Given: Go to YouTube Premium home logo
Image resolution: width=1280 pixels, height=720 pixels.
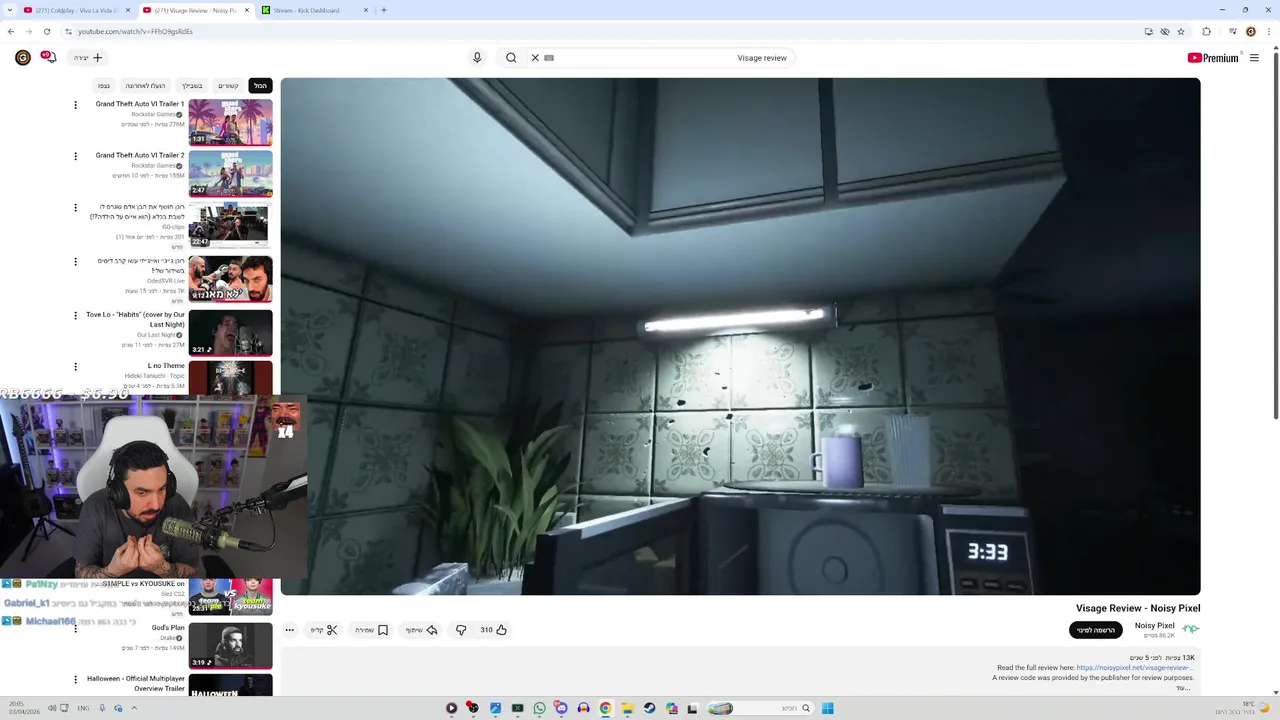Looking at the screenshot, I should point(1213,58).
